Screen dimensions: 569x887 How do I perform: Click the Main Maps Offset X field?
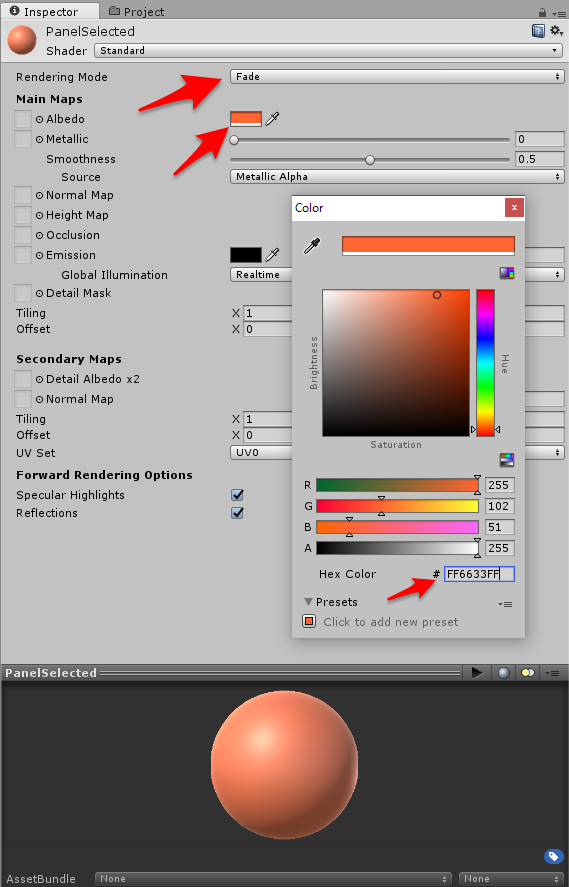tap(267, 329)
